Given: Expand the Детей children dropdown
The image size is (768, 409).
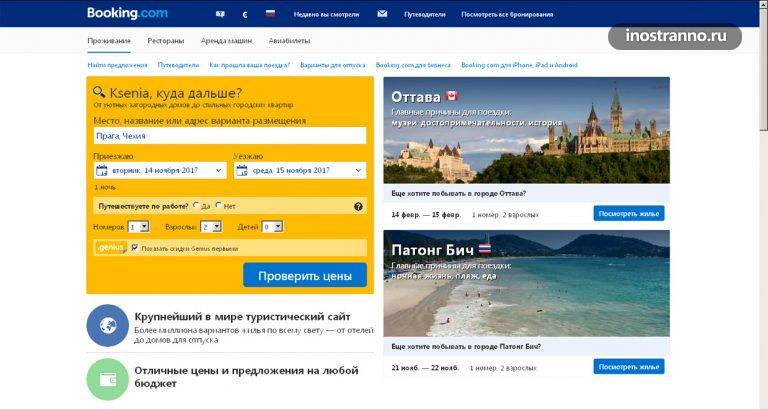Looking at the screenshot, I should [x=272, y=227].
